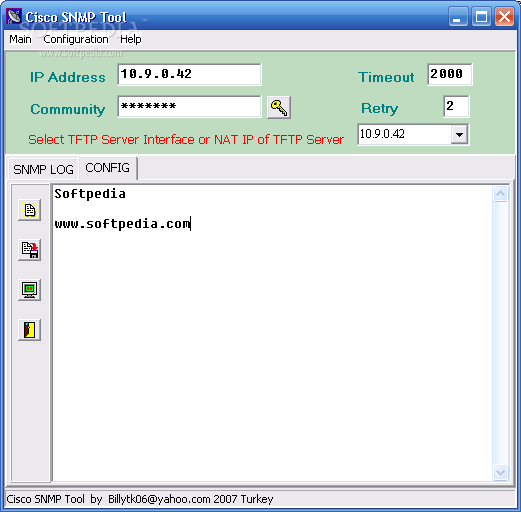Click into the IP Address input field
The image size is (521, 512).
pos(189,74)
